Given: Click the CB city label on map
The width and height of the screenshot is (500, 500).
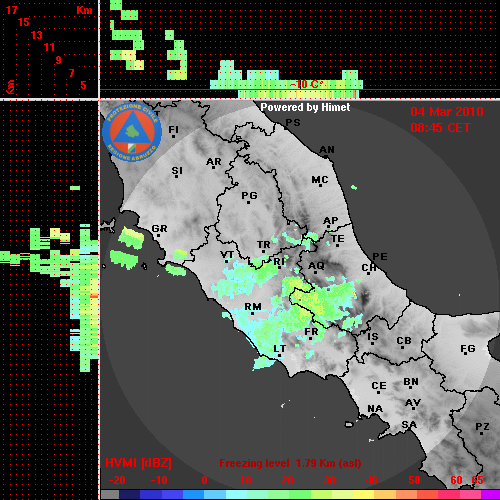Looking at the screenshot, I should click(404, 341).
